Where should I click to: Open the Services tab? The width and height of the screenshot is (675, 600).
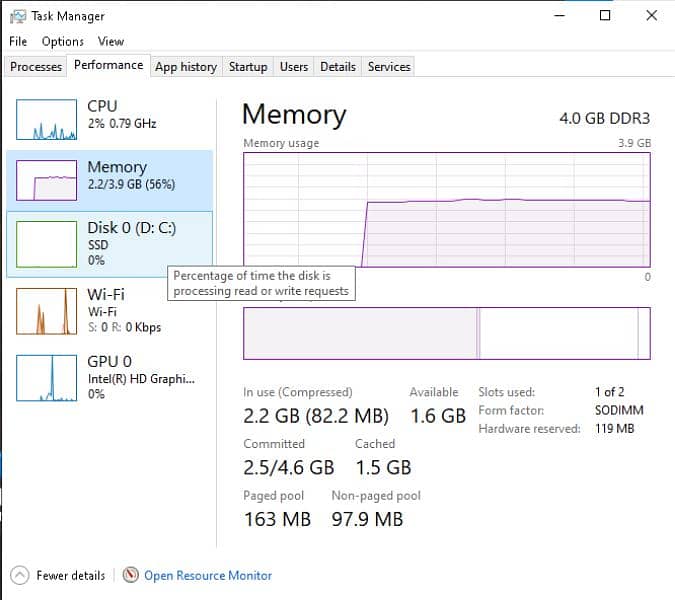tap(389, 67)
